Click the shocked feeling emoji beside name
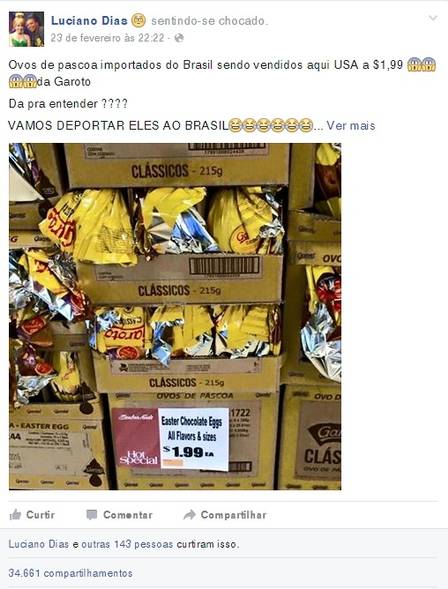The height and width of the screenshot is (589, 448). point(138,20)
